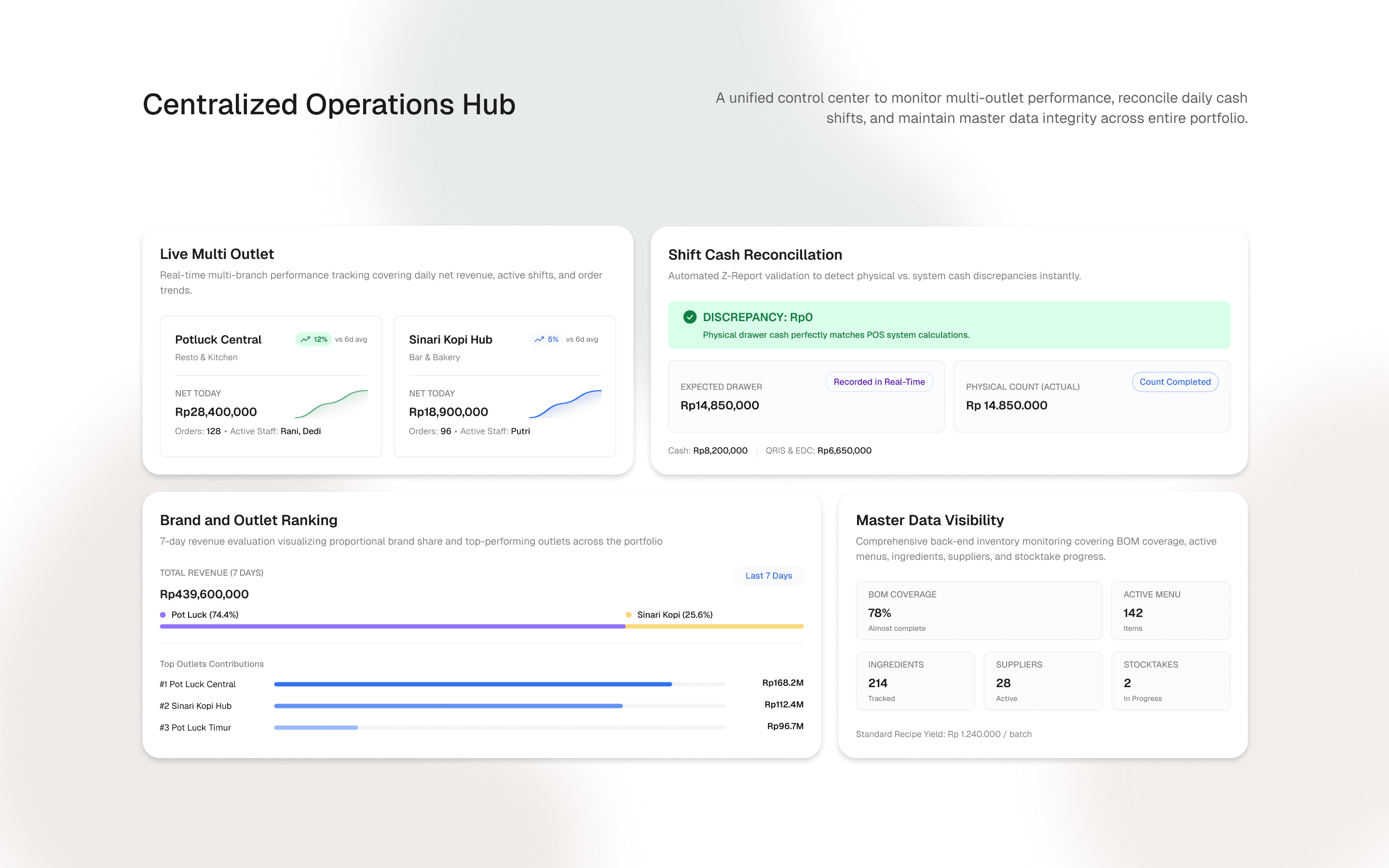Click the purple Pot Luck brand share bar
This screenshot has width=1389, height=868.
393,626
